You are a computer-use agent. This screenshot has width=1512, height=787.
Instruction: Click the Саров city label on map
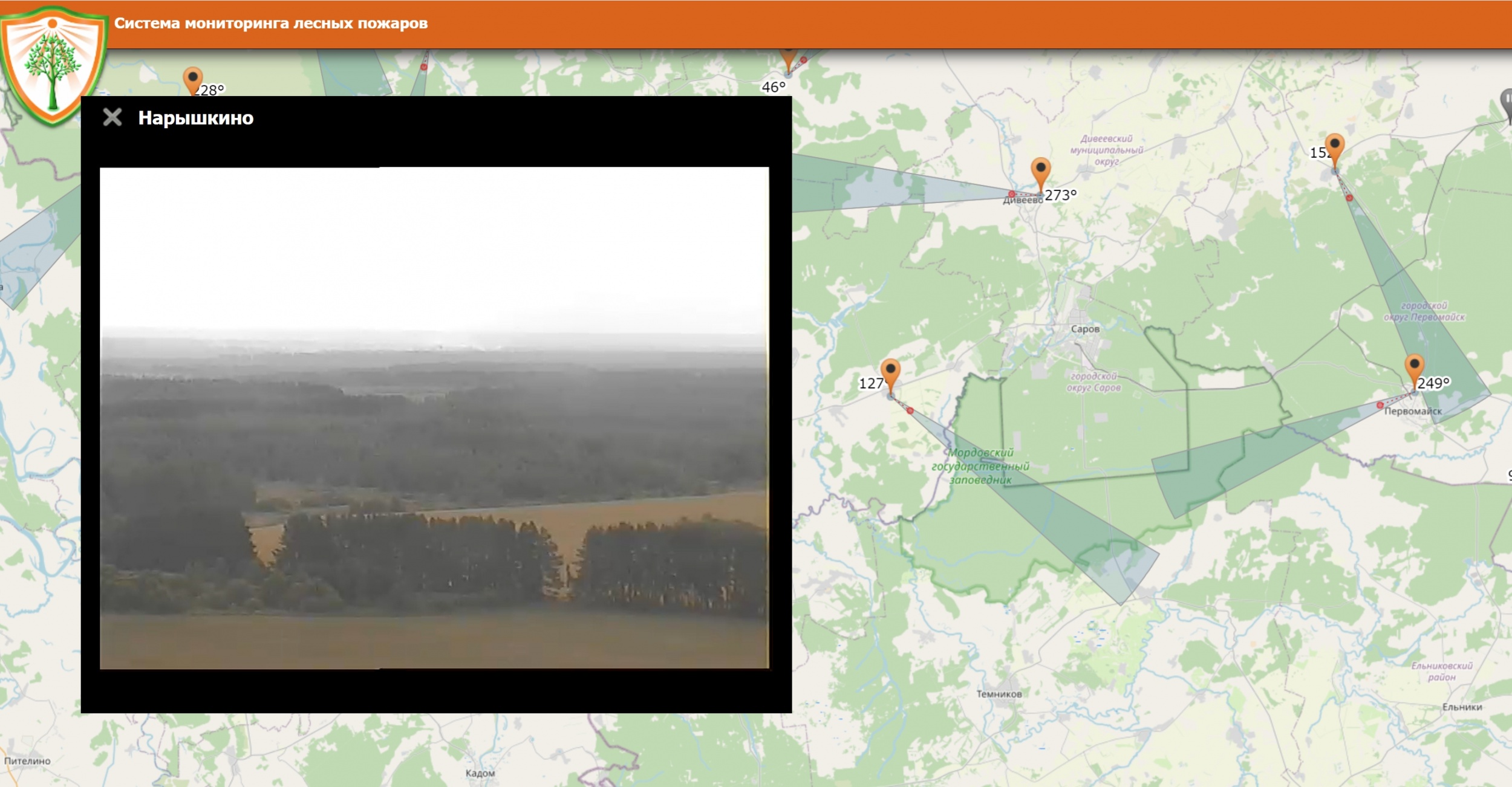tap(1084, 329)
